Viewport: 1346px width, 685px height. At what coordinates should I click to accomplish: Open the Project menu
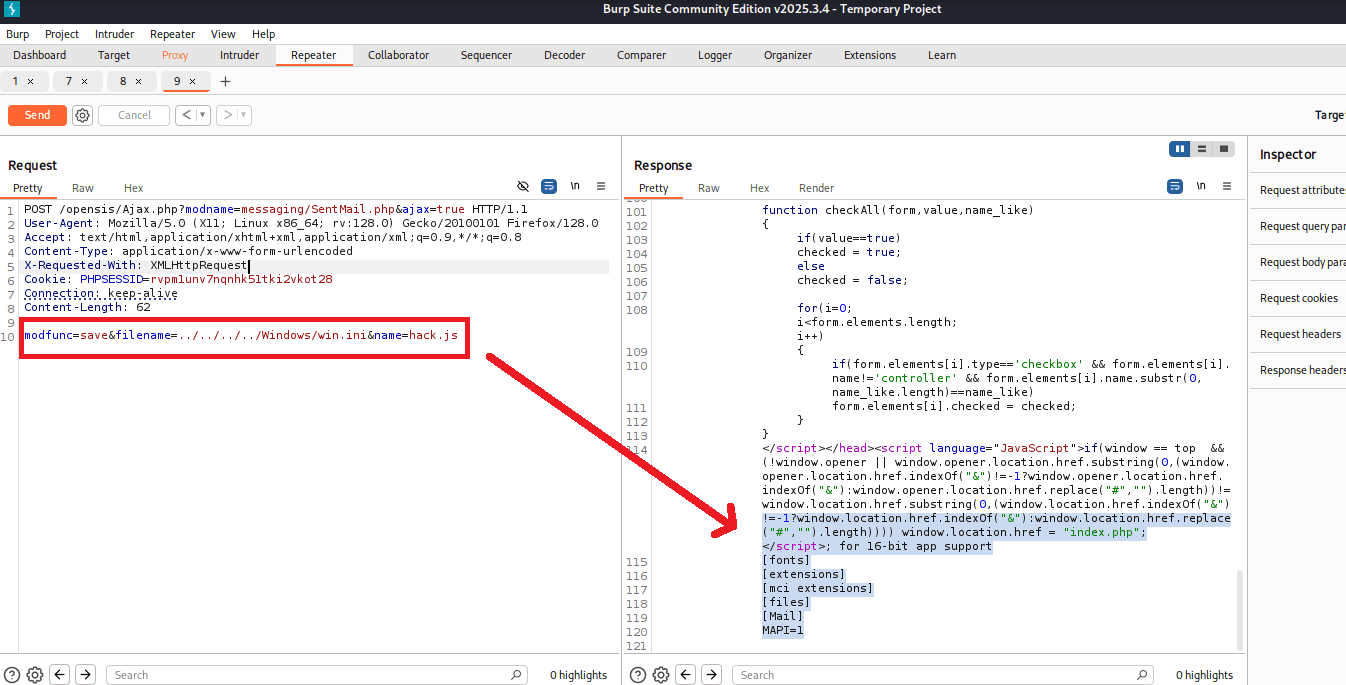(62, 34)
